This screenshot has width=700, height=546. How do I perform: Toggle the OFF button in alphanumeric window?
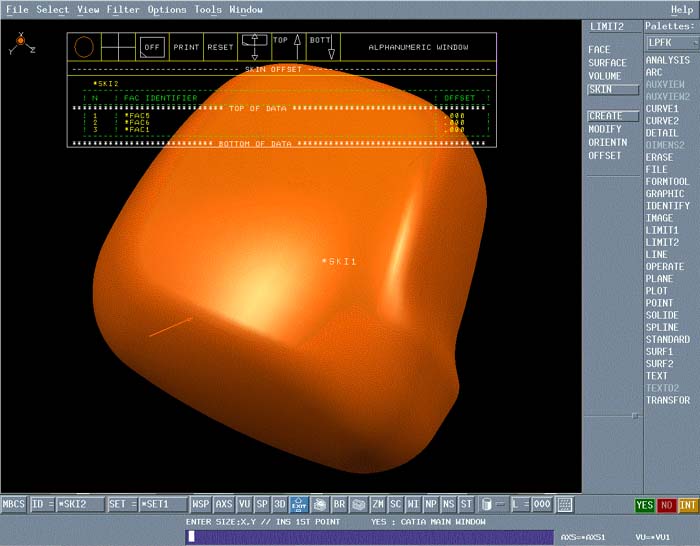(x=152, y=47)
